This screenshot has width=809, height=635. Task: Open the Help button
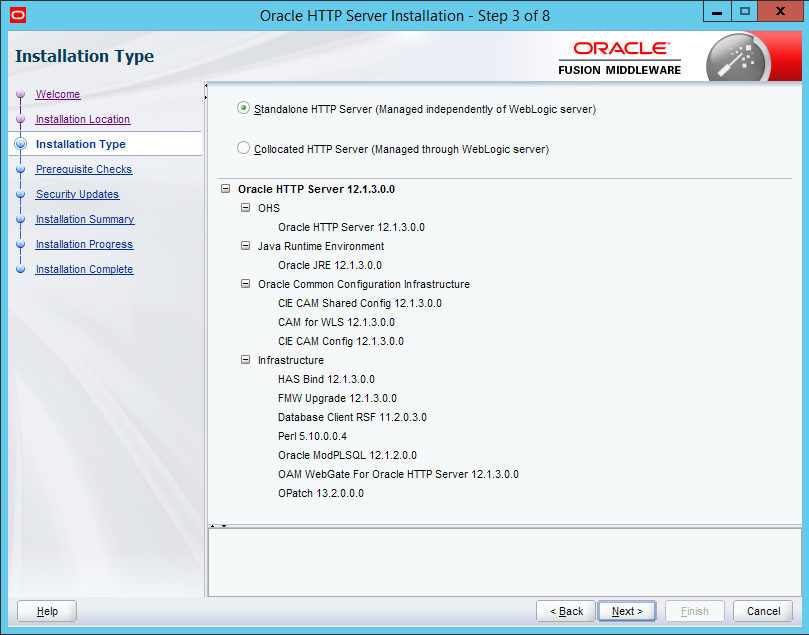pos(47,611)
